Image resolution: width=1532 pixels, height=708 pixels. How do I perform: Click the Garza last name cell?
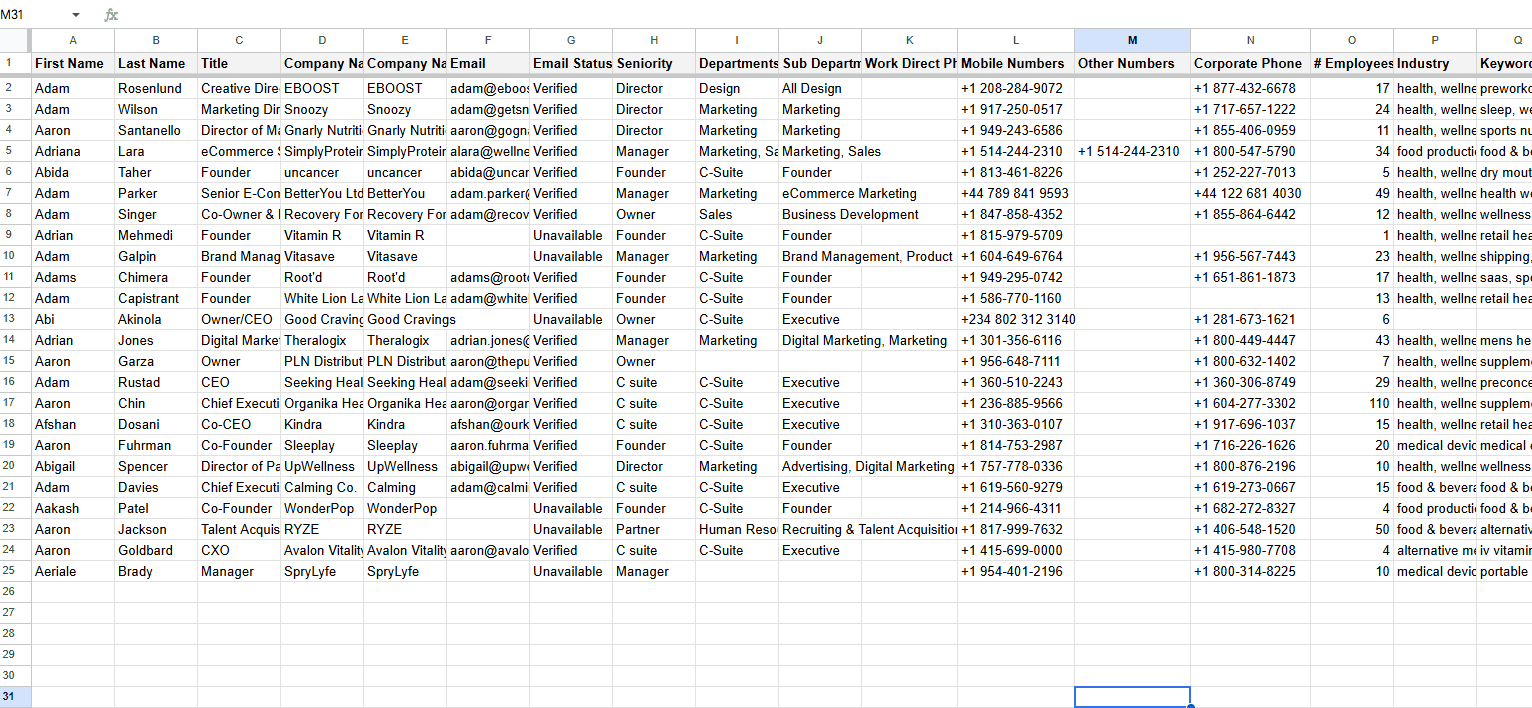click(156, 361)
